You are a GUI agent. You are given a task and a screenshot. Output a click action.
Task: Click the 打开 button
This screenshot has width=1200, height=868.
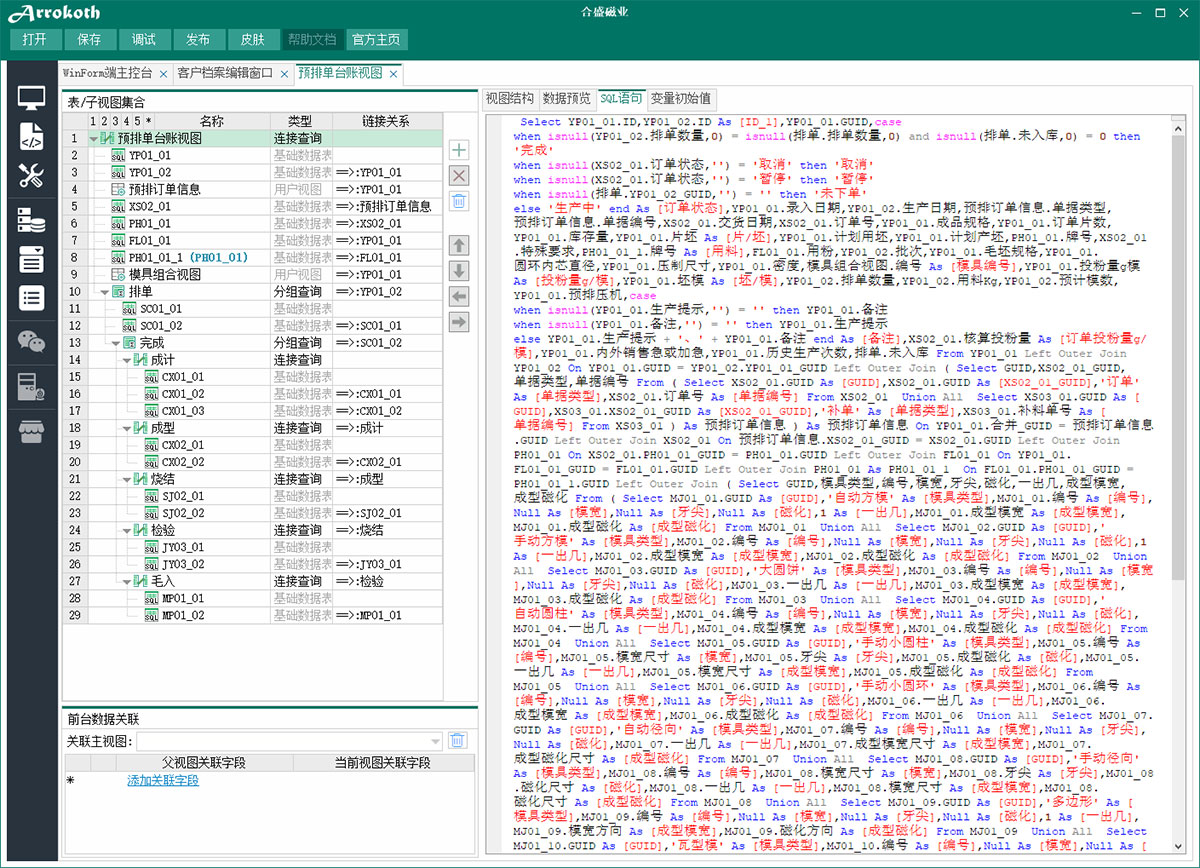pos(35,39)
